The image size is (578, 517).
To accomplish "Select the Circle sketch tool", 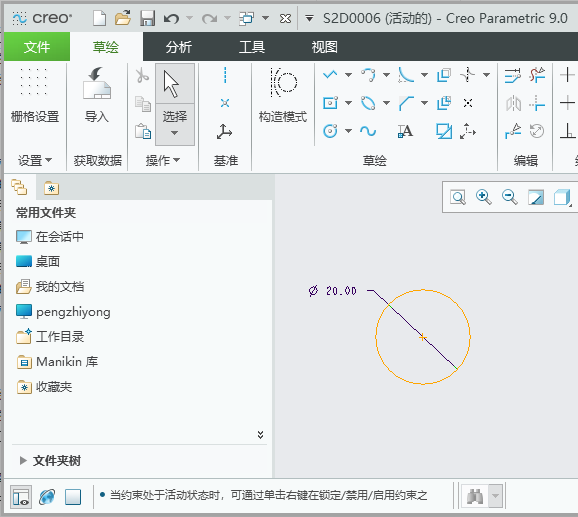I will (x=330, y=131).
